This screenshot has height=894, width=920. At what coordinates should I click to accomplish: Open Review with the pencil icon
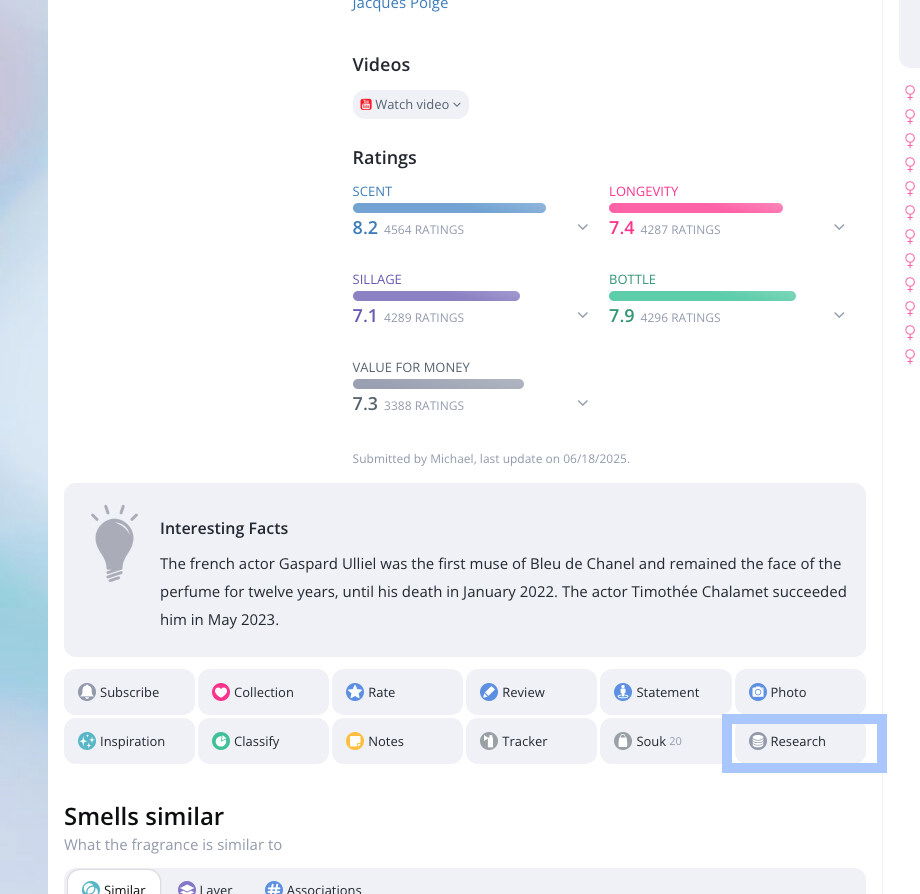pyautogui.click(x=489, y=692)
